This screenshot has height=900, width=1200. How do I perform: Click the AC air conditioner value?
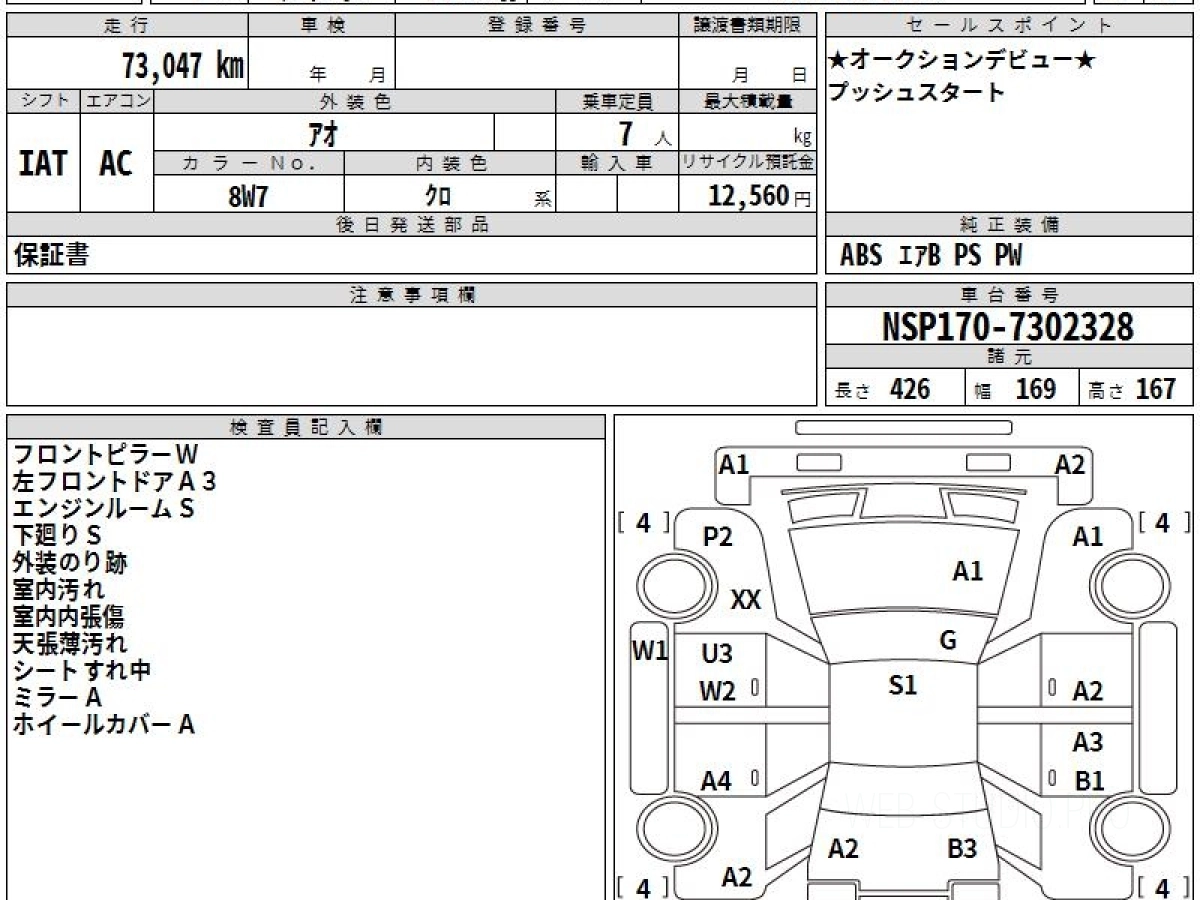116,163
